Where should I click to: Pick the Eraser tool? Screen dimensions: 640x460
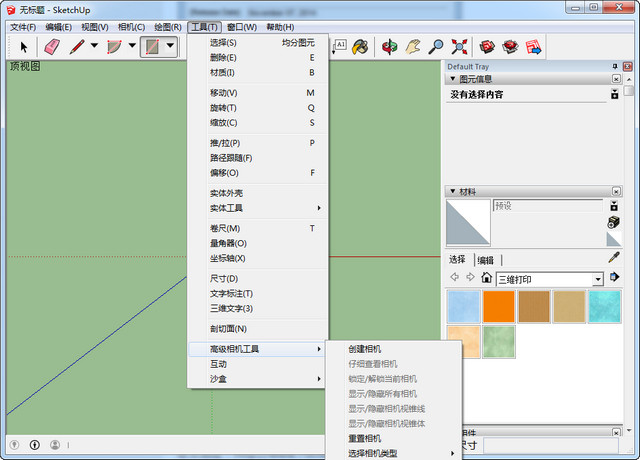52,45
